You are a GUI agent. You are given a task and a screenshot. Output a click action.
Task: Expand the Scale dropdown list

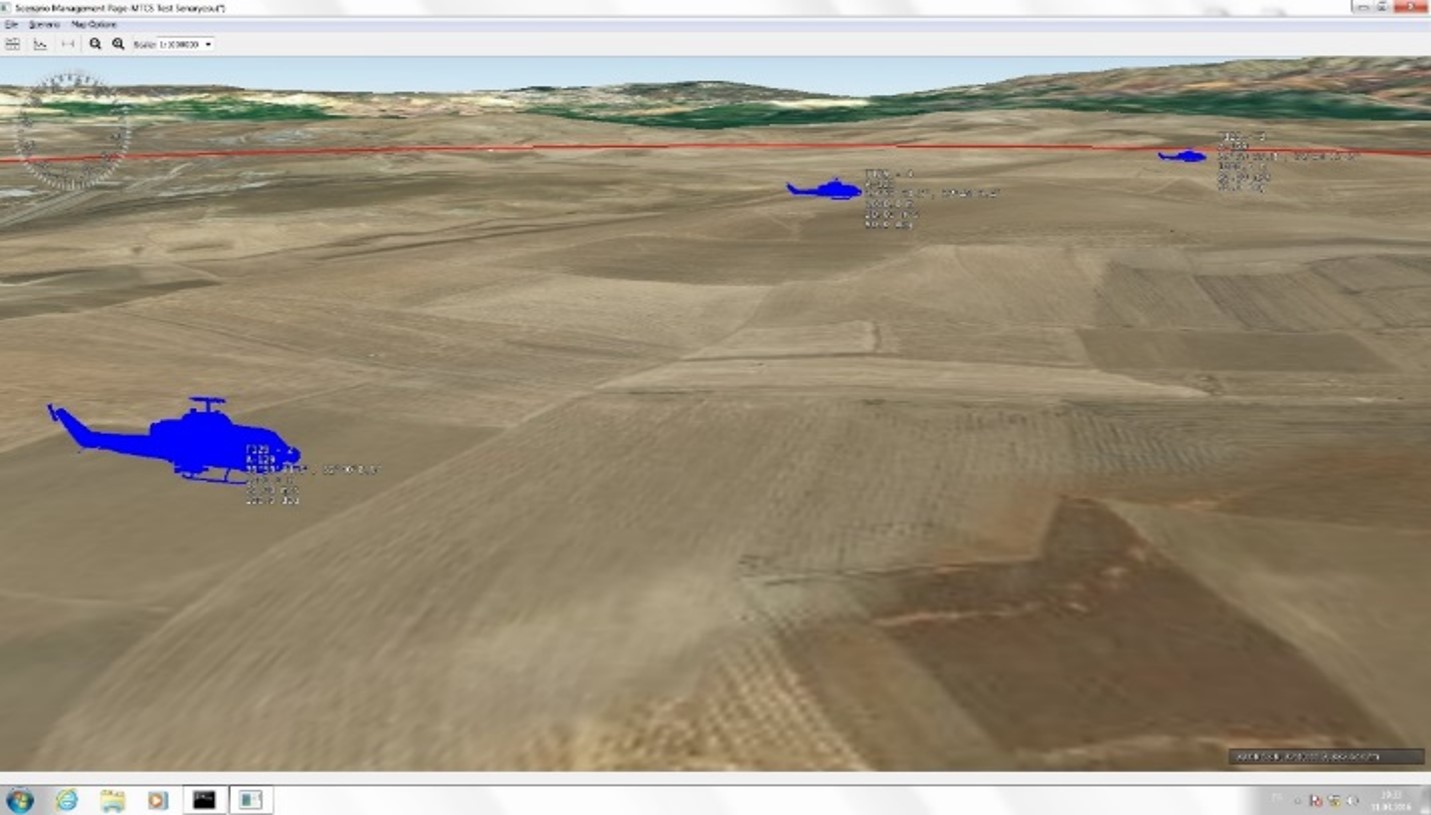208,45
